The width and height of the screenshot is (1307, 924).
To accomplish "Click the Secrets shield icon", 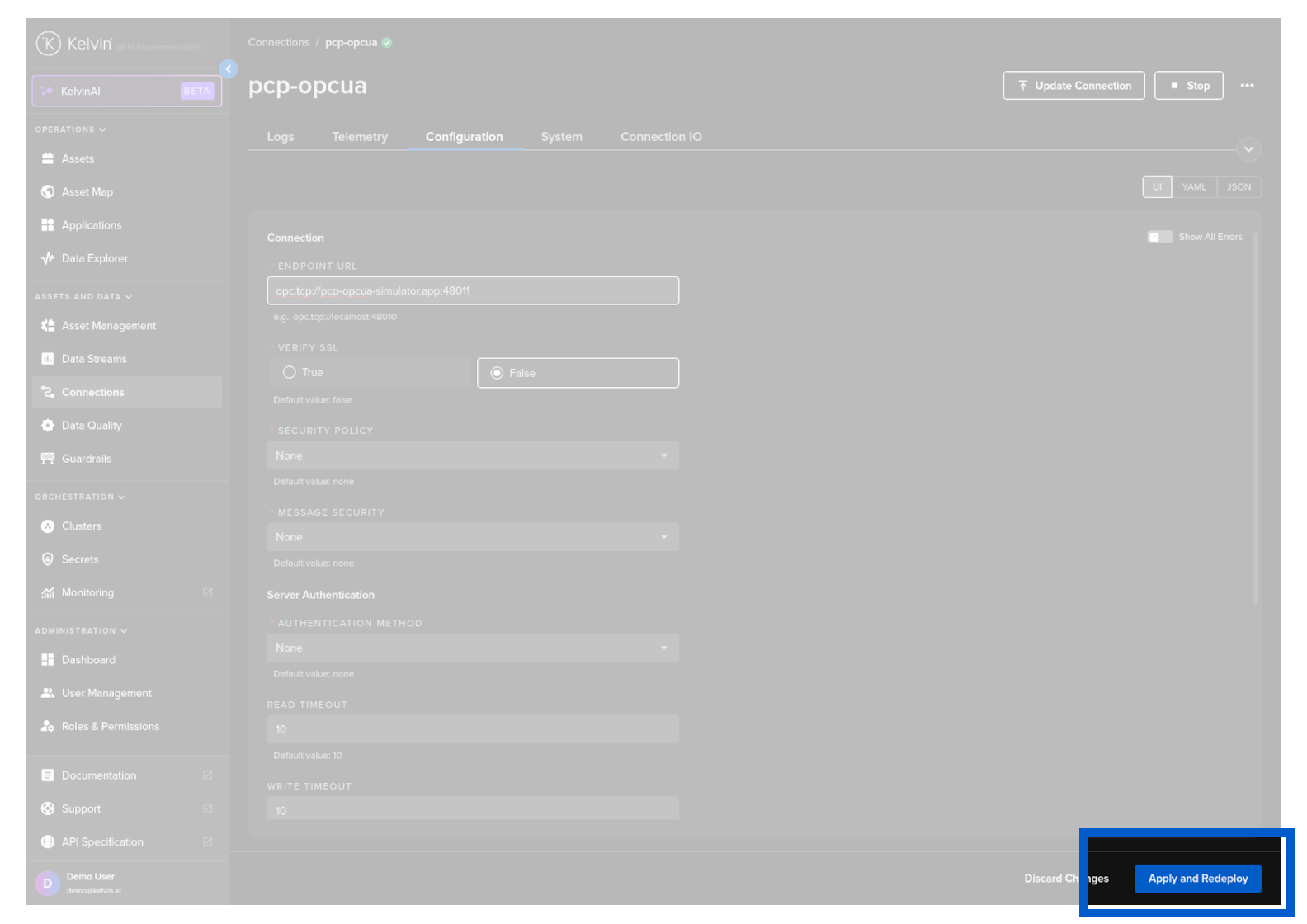I will click(x=48, y=559).
